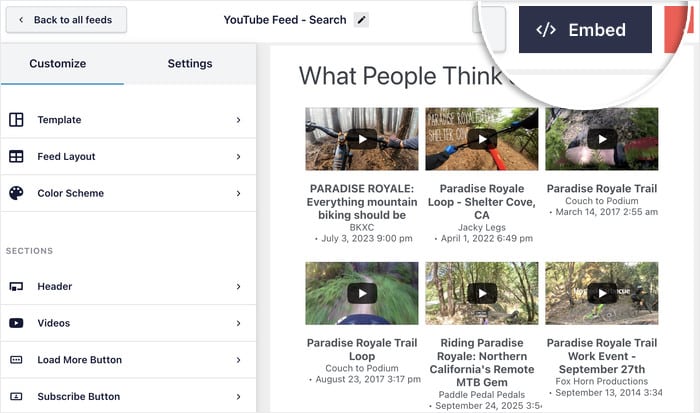The image size is (700, 413).
Task: Click the Template layout icon
Action: pyautogui.click(x=16, y=120)
